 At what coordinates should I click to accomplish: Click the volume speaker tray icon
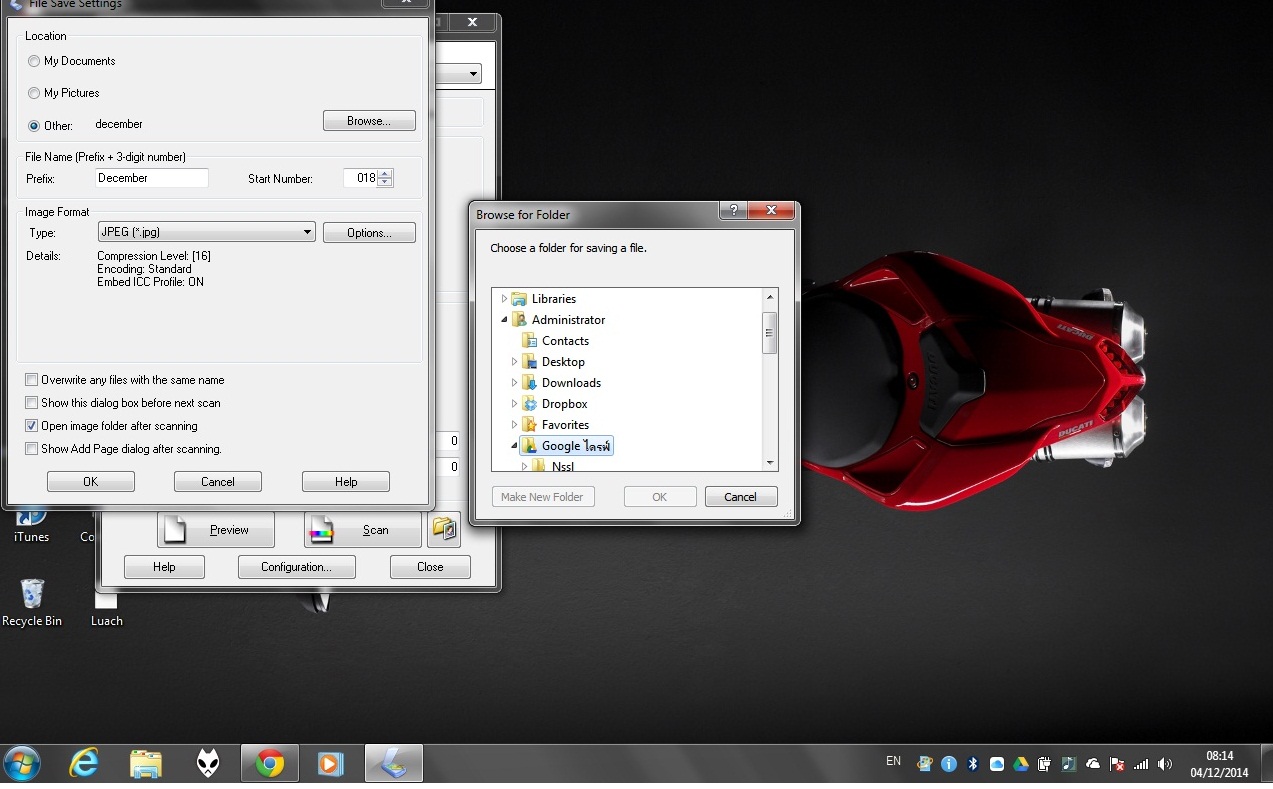pyautogui.click(x=1164, y=764)
